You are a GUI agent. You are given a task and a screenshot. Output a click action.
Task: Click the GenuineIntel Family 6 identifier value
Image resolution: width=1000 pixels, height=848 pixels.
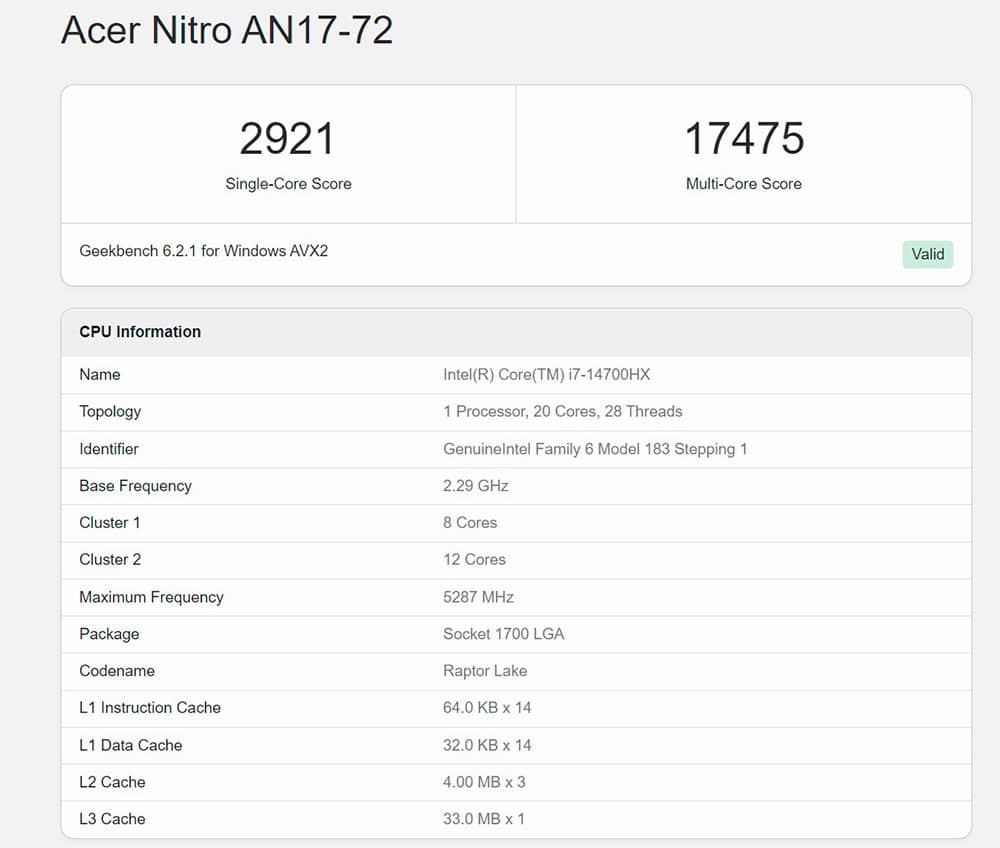pyautogui.click(x=595, y=449)
